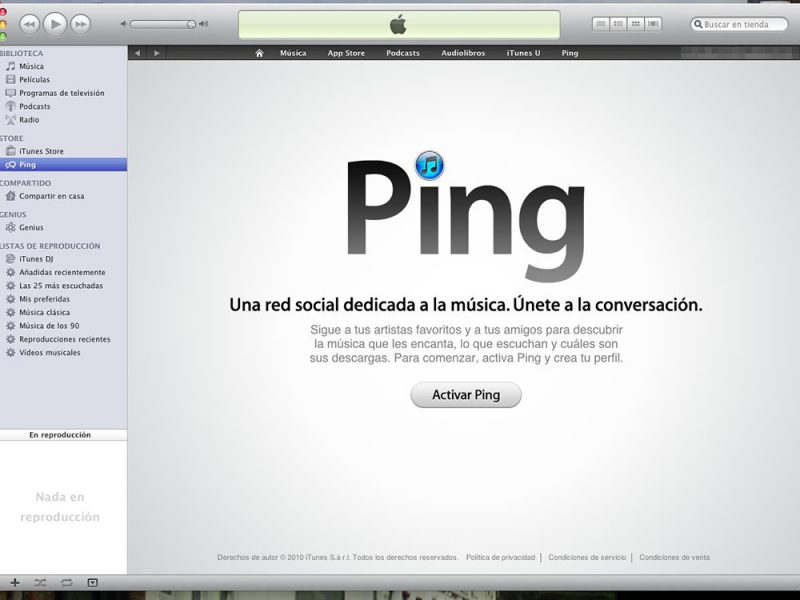This screenshot has height=600, width=800.
Task: Start playback with the play button
Action: coord(55,23)
